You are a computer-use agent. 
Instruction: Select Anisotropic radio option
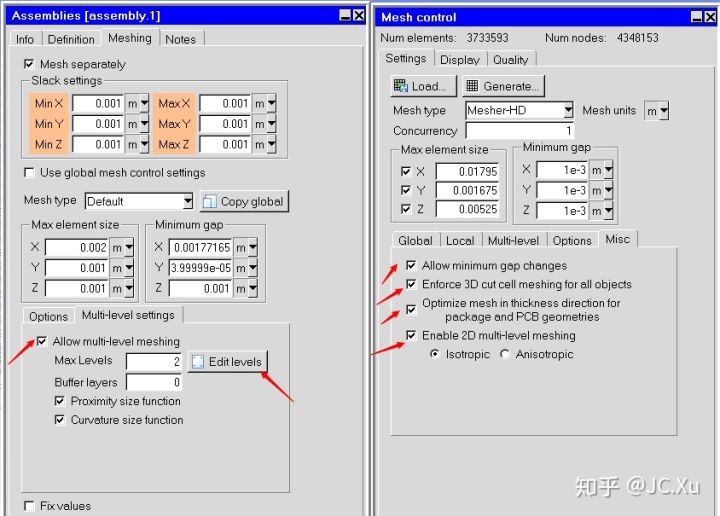(505, 354)
